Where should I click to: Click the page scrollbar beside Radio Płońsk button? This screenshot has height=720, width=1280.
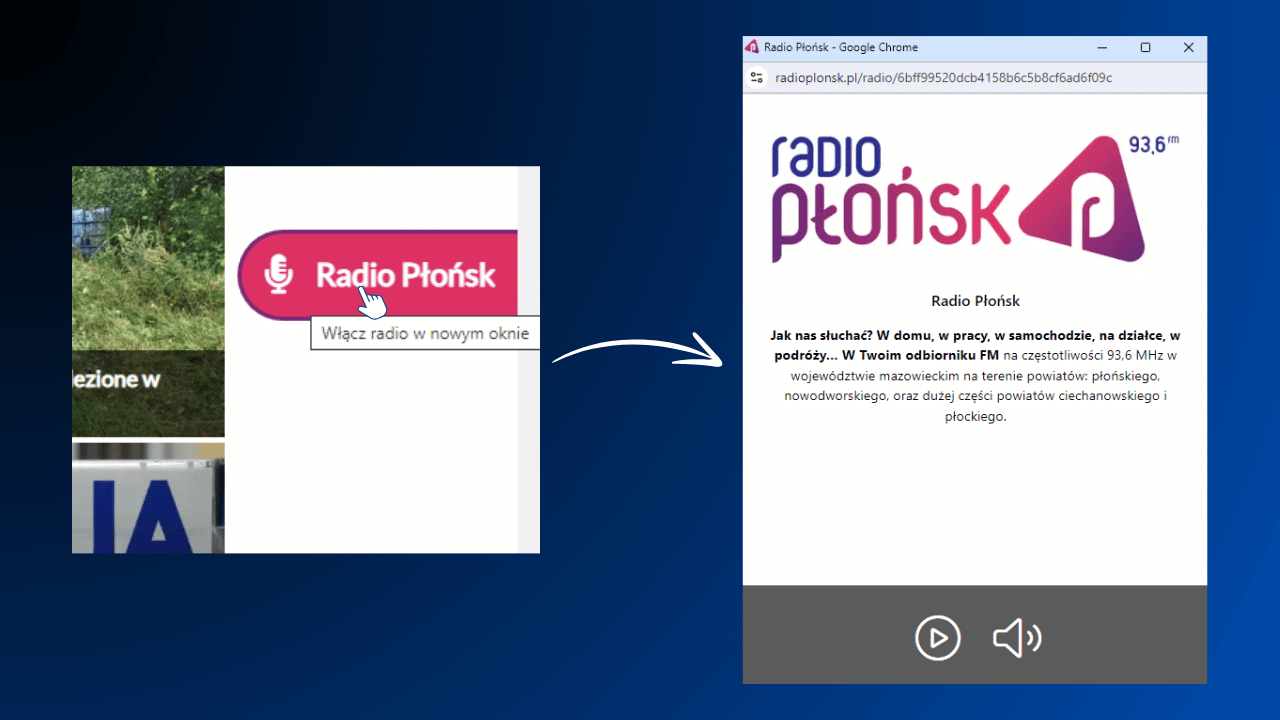(528, 360)
